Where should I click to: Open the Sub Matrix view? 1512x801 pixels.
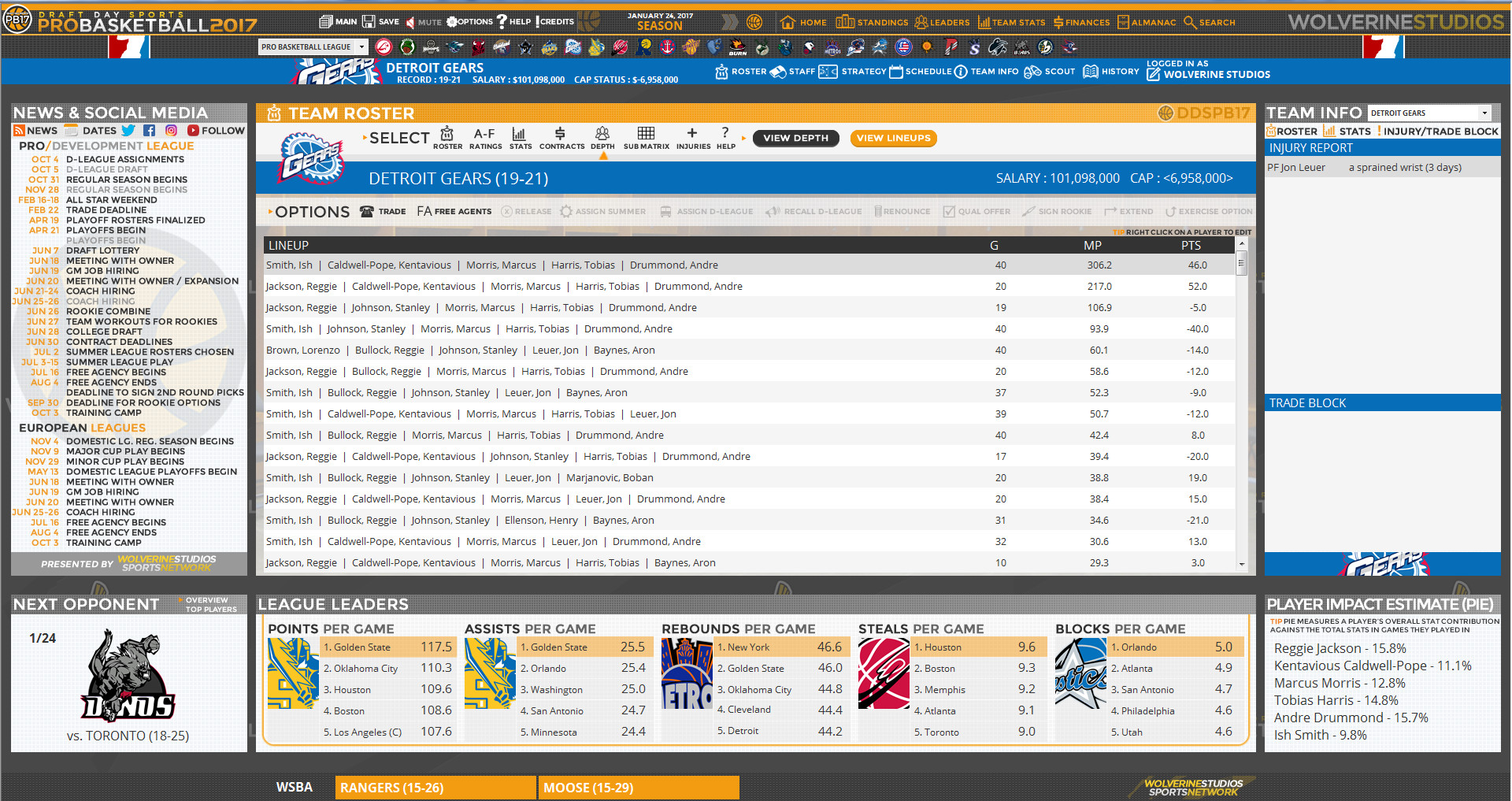click(646, 138)
